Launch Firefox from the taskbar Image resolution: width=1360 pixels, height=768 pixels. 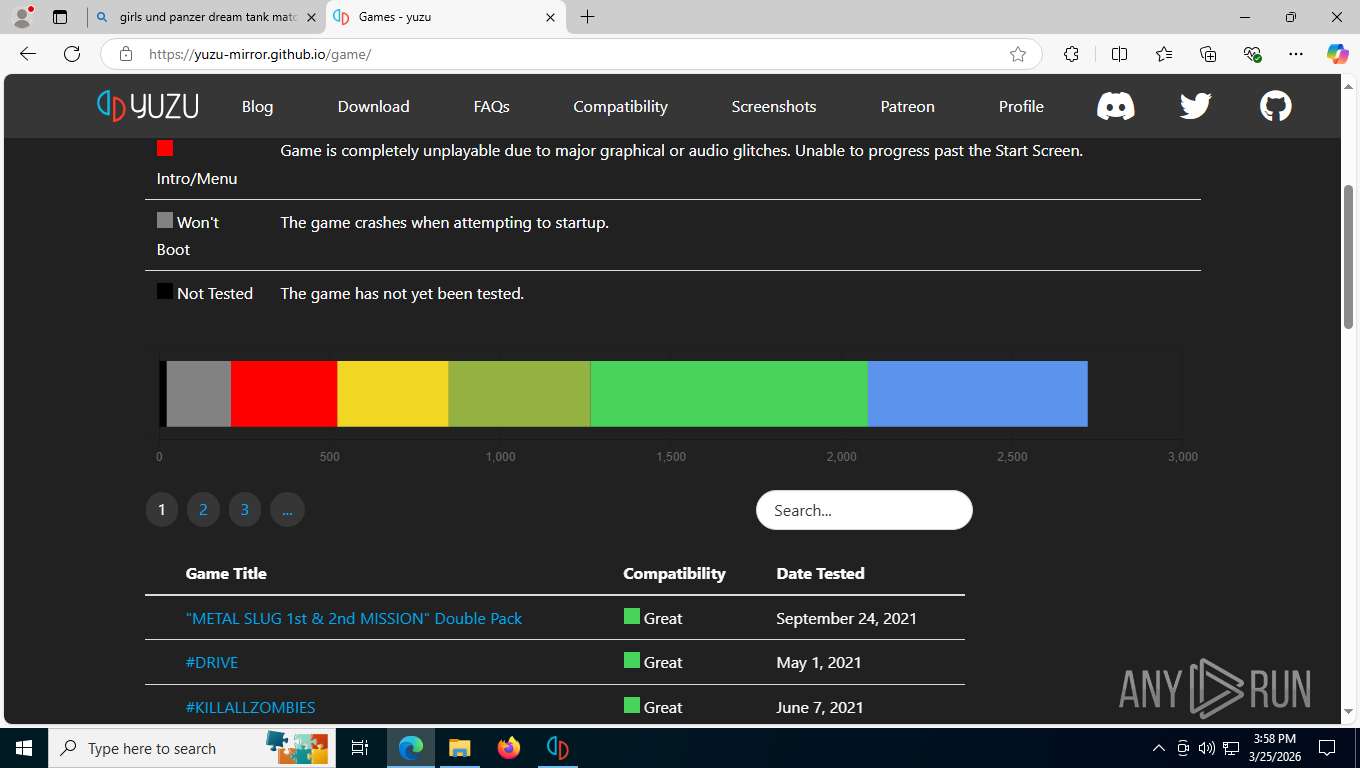pyautogui.click(x=508, y=748)
